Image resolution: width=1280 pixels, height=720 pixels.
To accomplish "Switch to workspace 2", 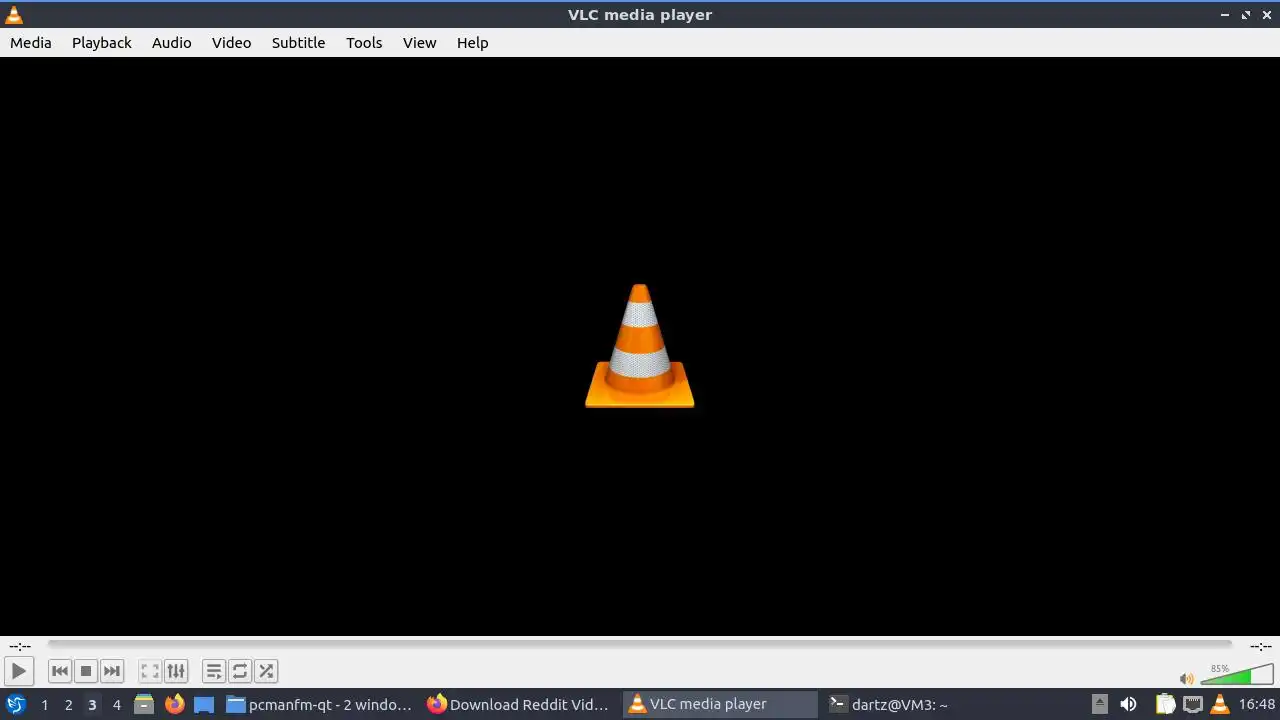I will click(x=68, y=704).
